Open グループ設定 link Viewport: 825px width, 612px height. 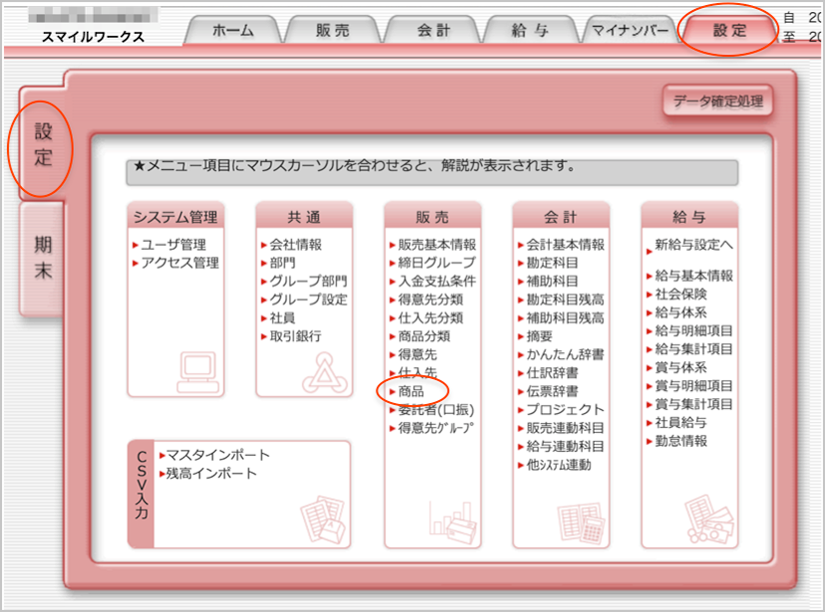click(x=308, y=299)
